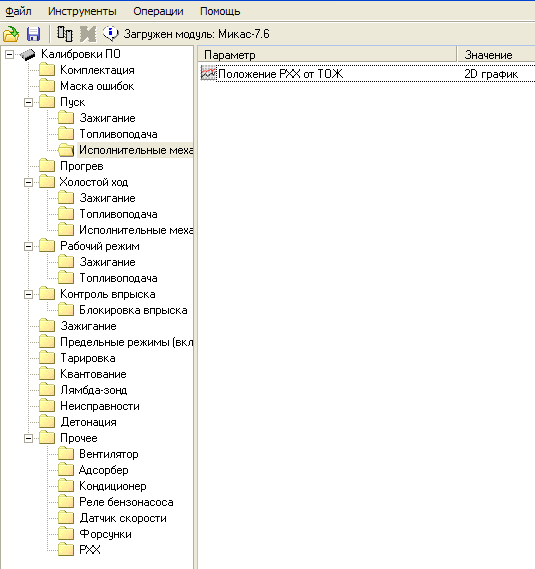
Task: Select the Холостой ход label
Action: pos(94,182)
